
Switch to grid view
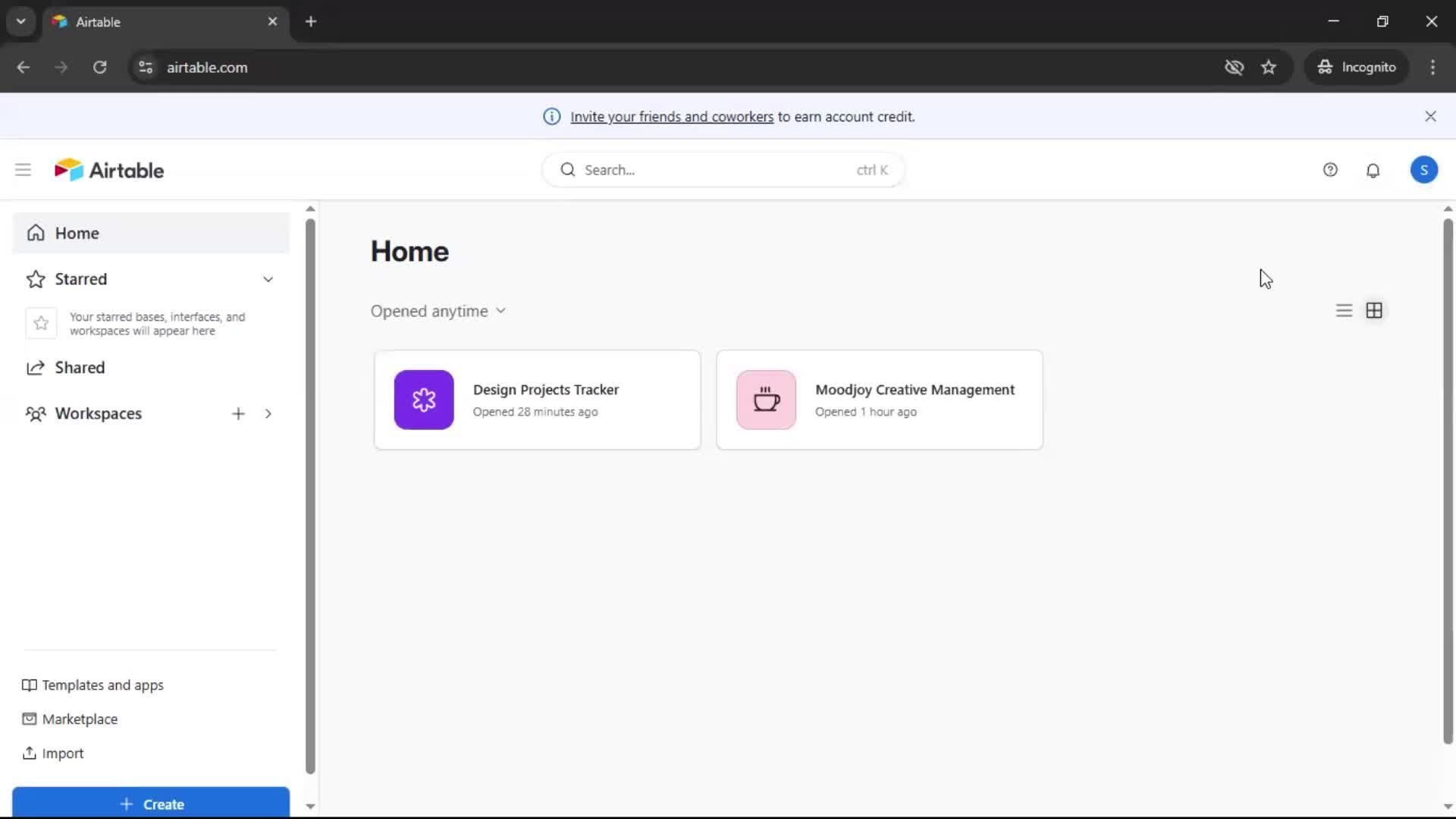point(1374,311)
